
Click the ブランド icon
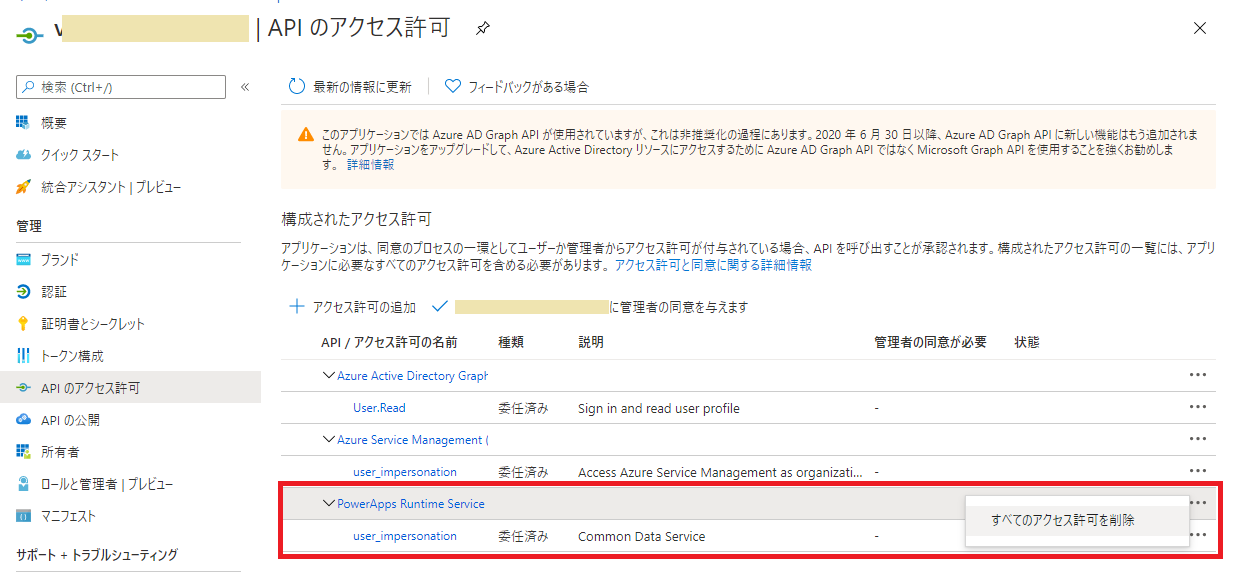[23, 260]
